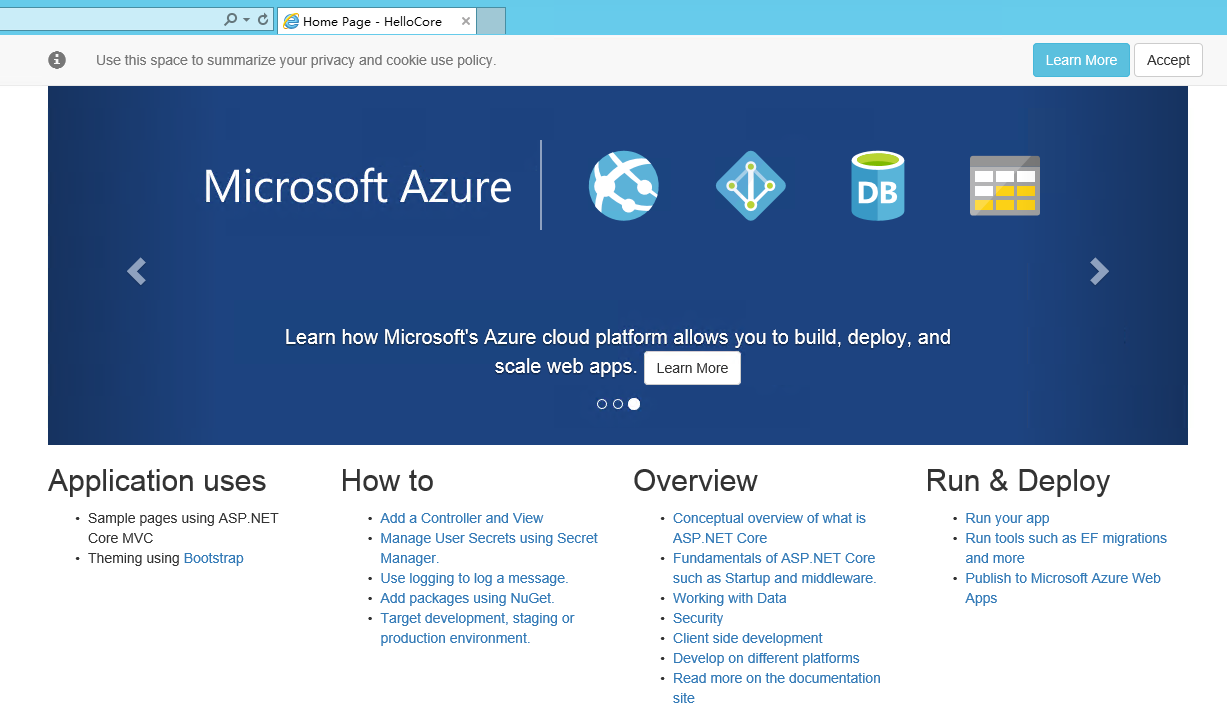Click the cookie policy info icon
Viewport: 1227px width, 707px height.
tap(57, 60)
